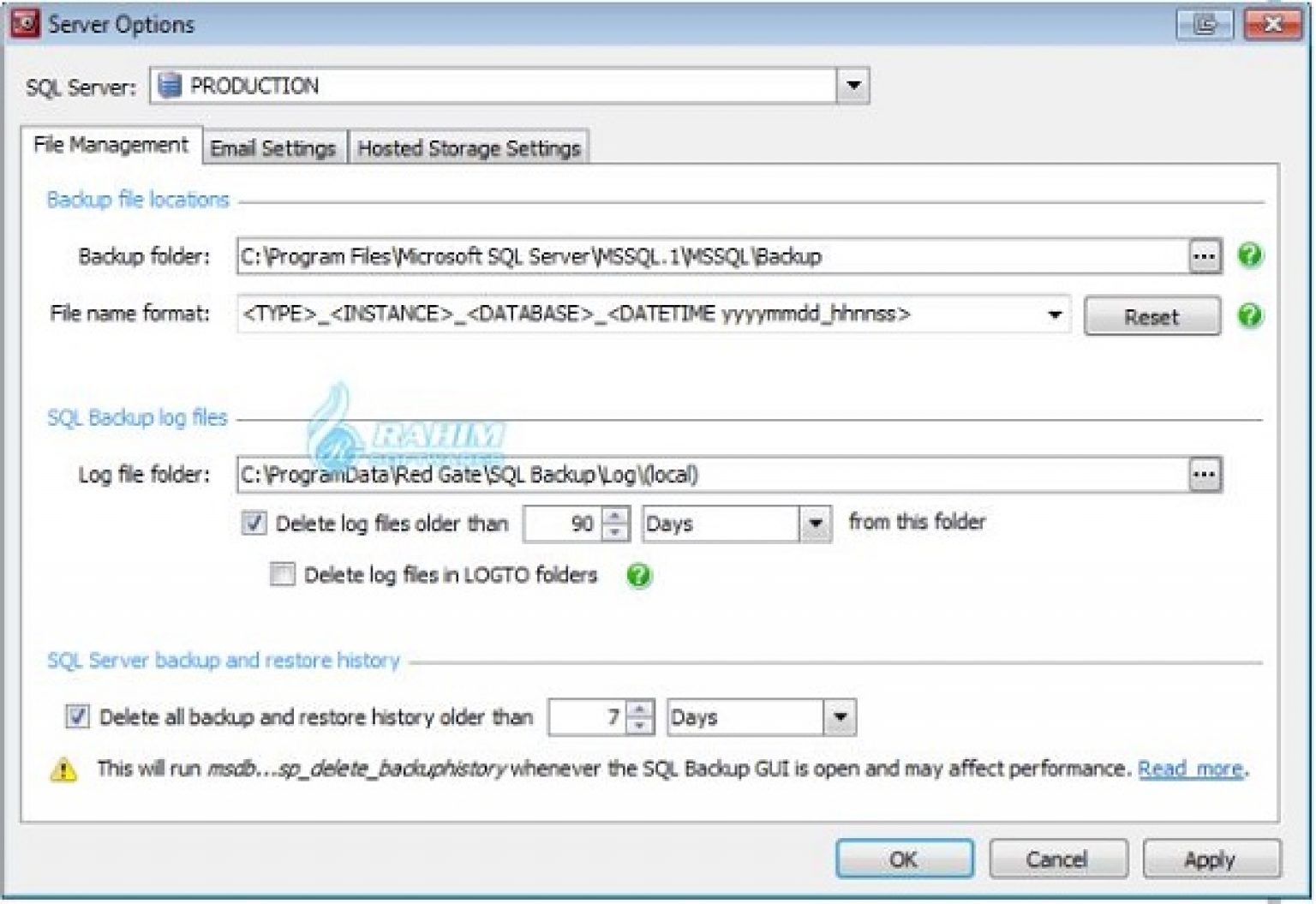Switch to the Email Settings tab

point(273,147)
